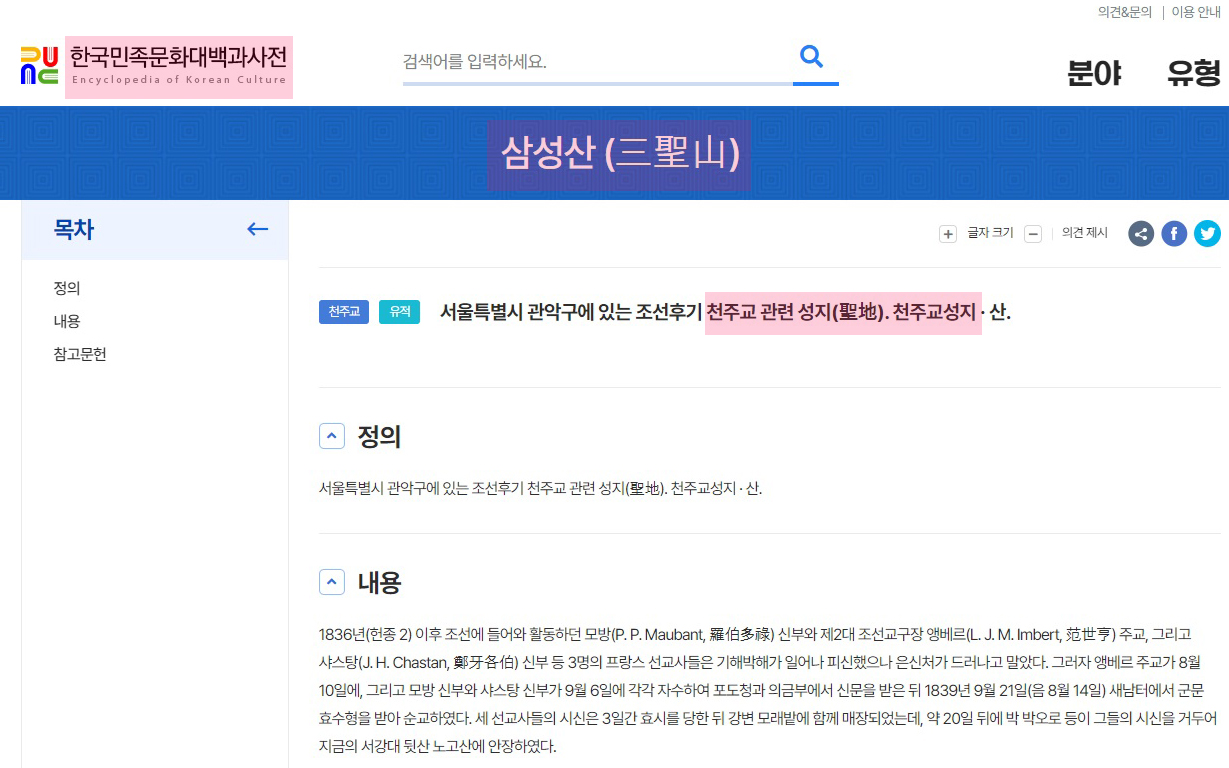Image resolution: width=1229 pixels, height=768 pixels.
Task: Open the 분야 menu
Action: point(1094,74)
